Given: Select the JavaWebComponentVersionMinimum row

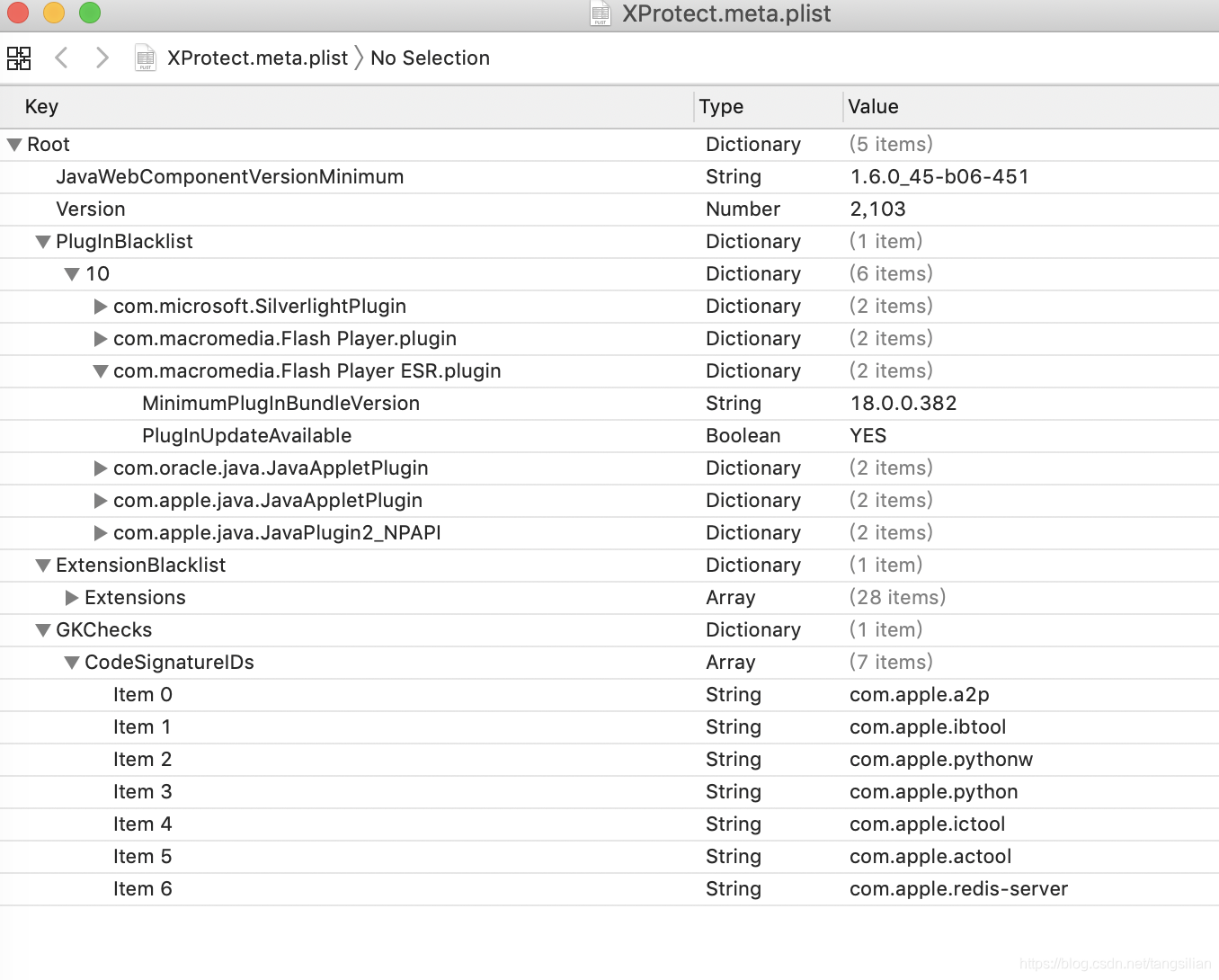Looking at the screenshot, I should (609, 177).
